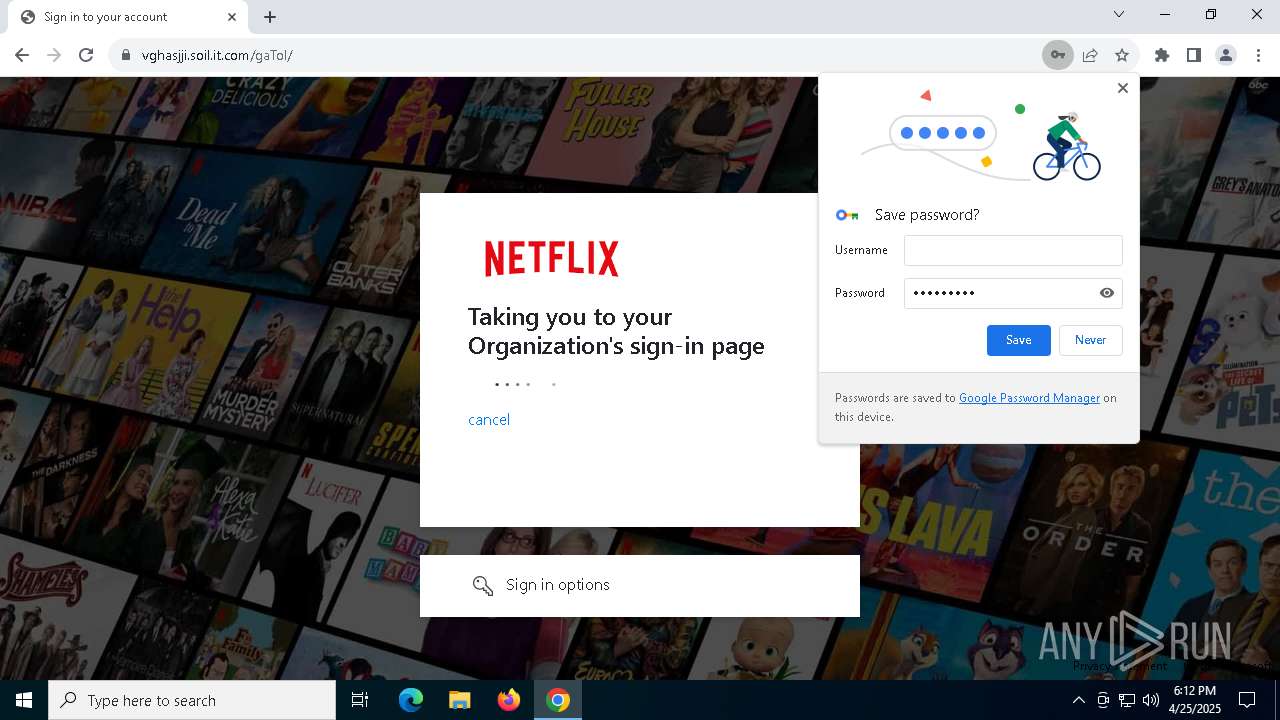The height and width of the screenshot is (720, 1280).
Task: Click the Username field
Action: [1013, 250]
